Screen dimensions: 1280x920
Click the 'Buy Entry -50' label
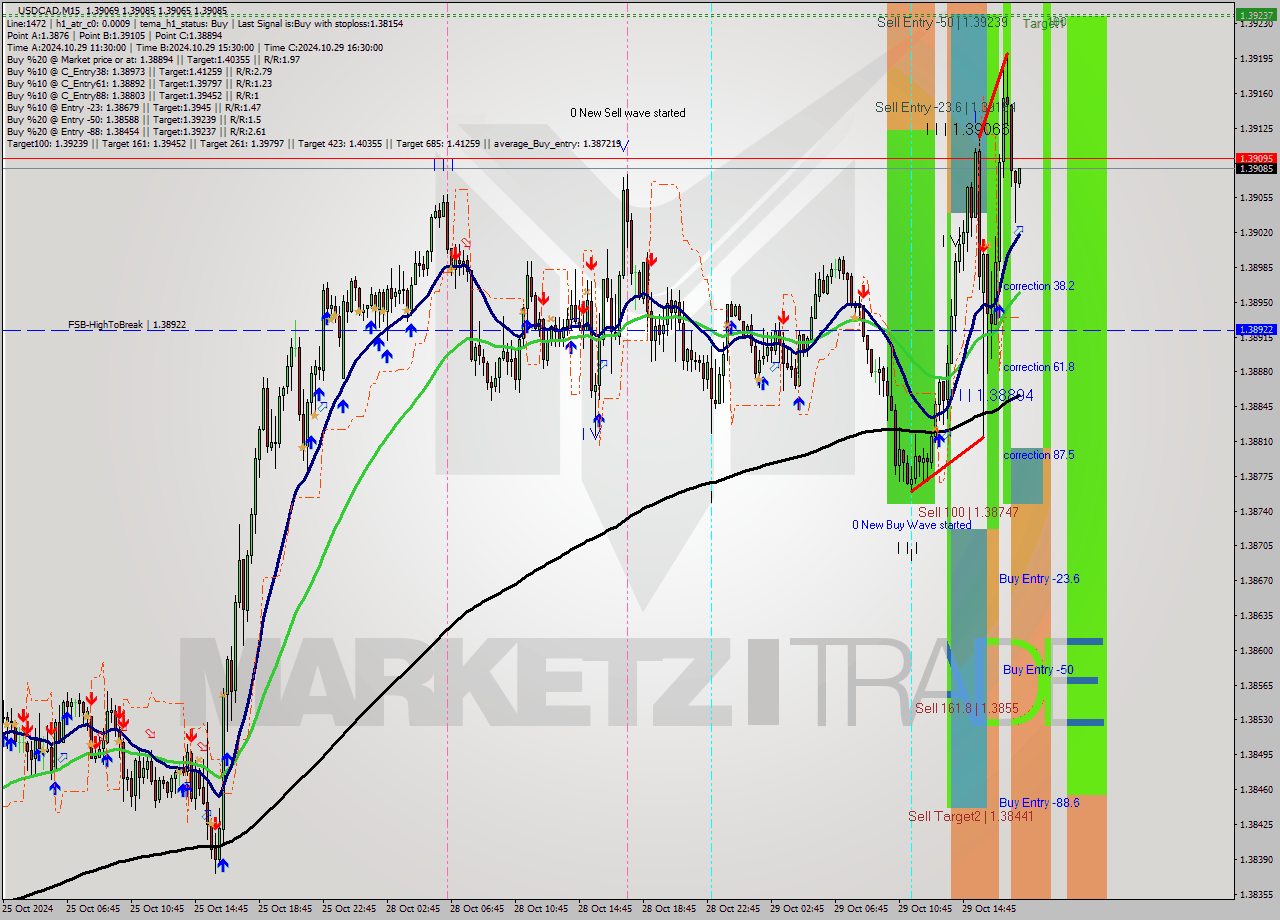point(1038,670)
